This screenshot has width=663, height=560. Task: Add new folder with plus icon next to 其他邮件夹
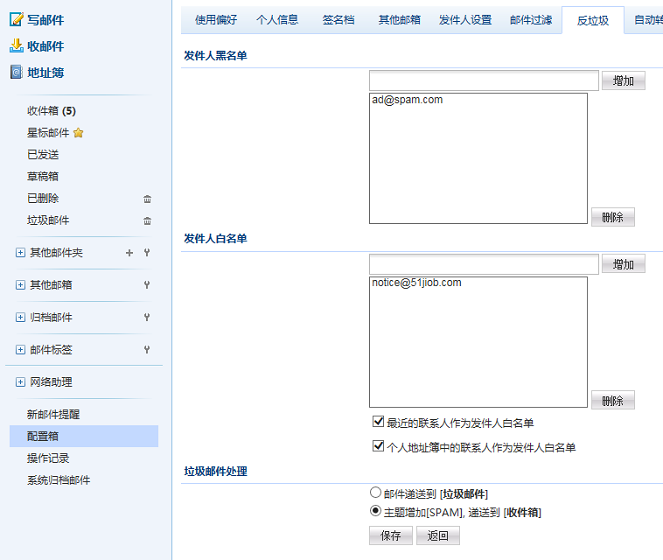pos(129,253)
